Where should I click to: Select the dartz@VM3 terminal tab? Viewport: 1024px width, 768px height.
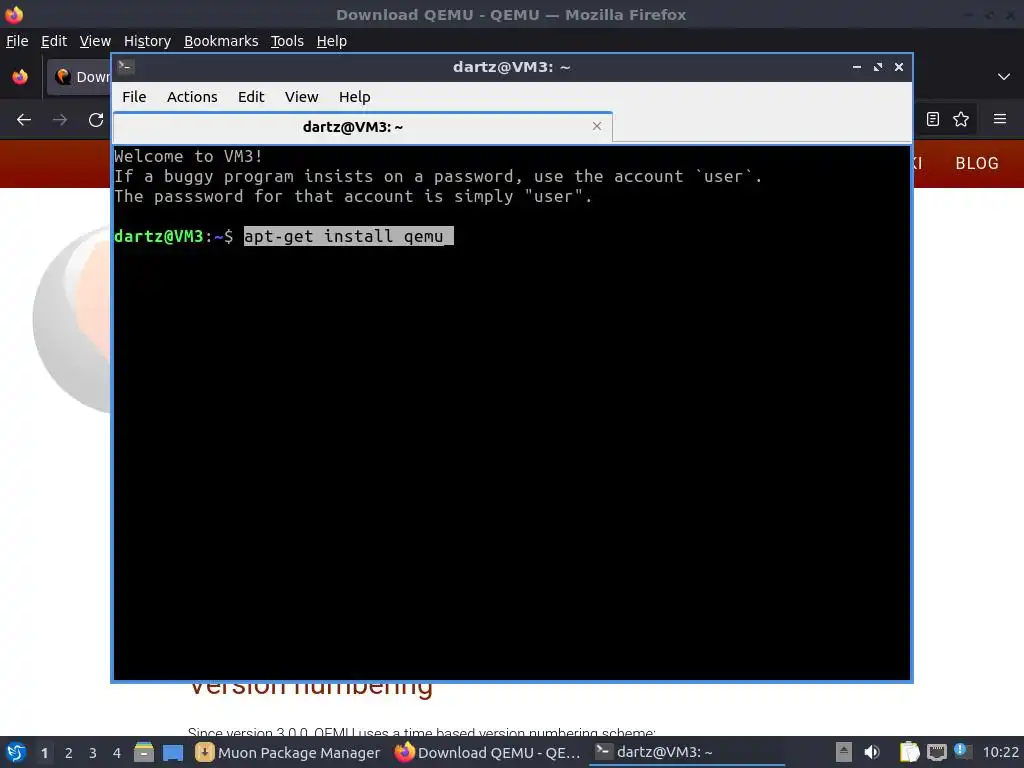362,127
